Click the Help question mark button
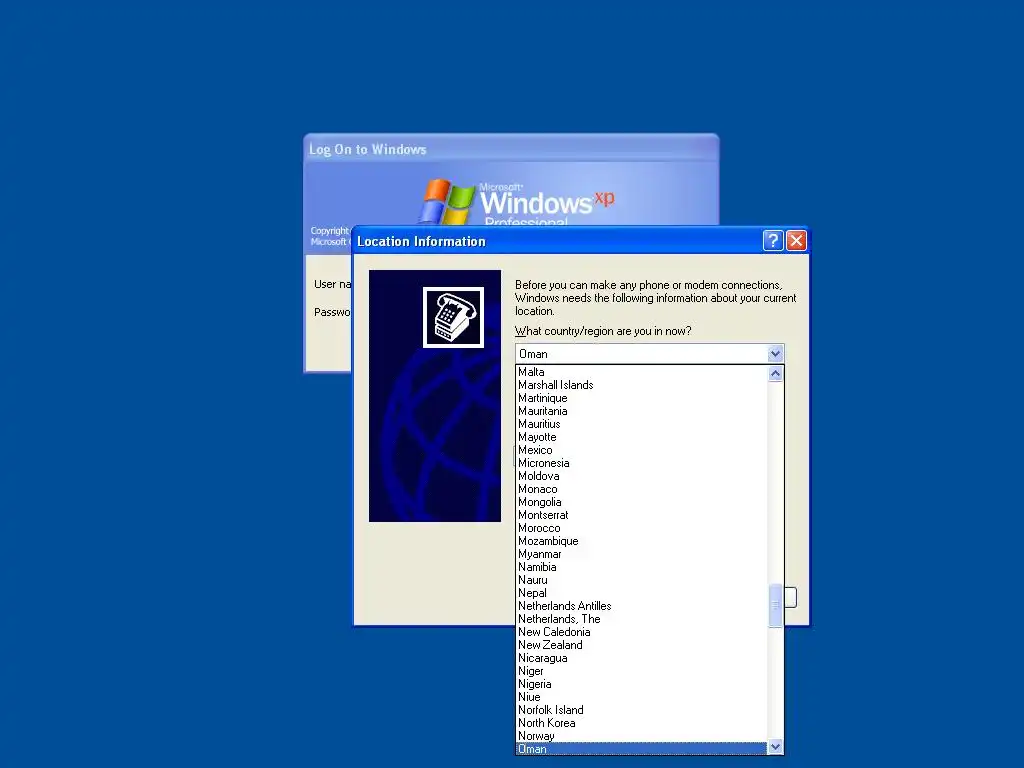1024x768 pixels. click(773, 241)
